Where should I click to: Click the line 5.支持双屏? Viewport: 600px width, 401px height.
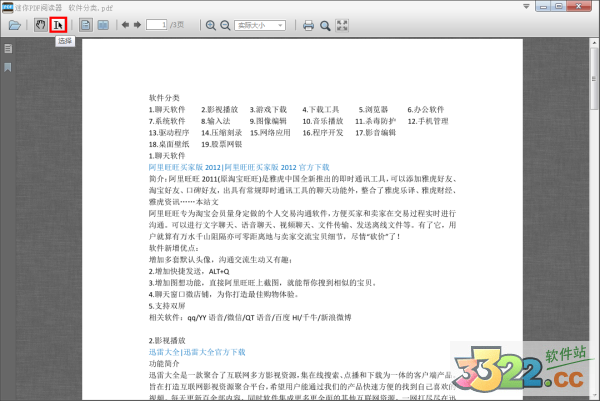pyautogui.click(x=167, y=306)
